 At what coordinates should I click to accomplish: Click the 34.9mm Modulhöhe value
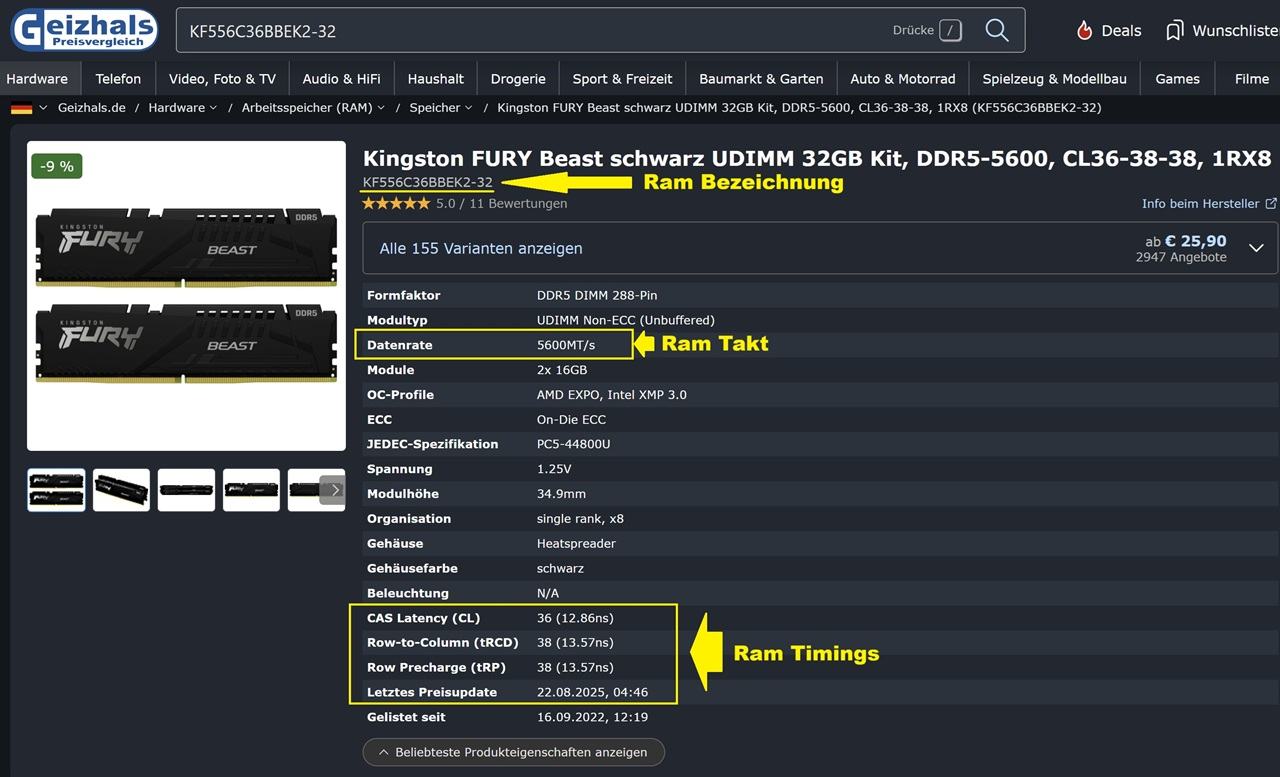562,494
